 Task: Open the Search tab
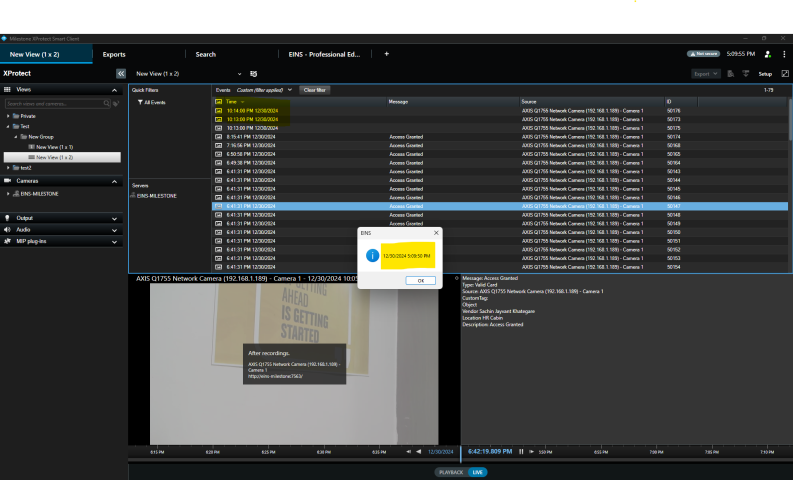point(205,54)
